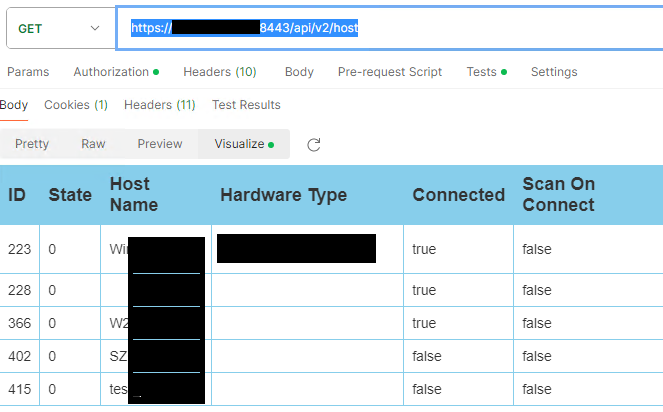Click the request URL input field

coord(389,28)
